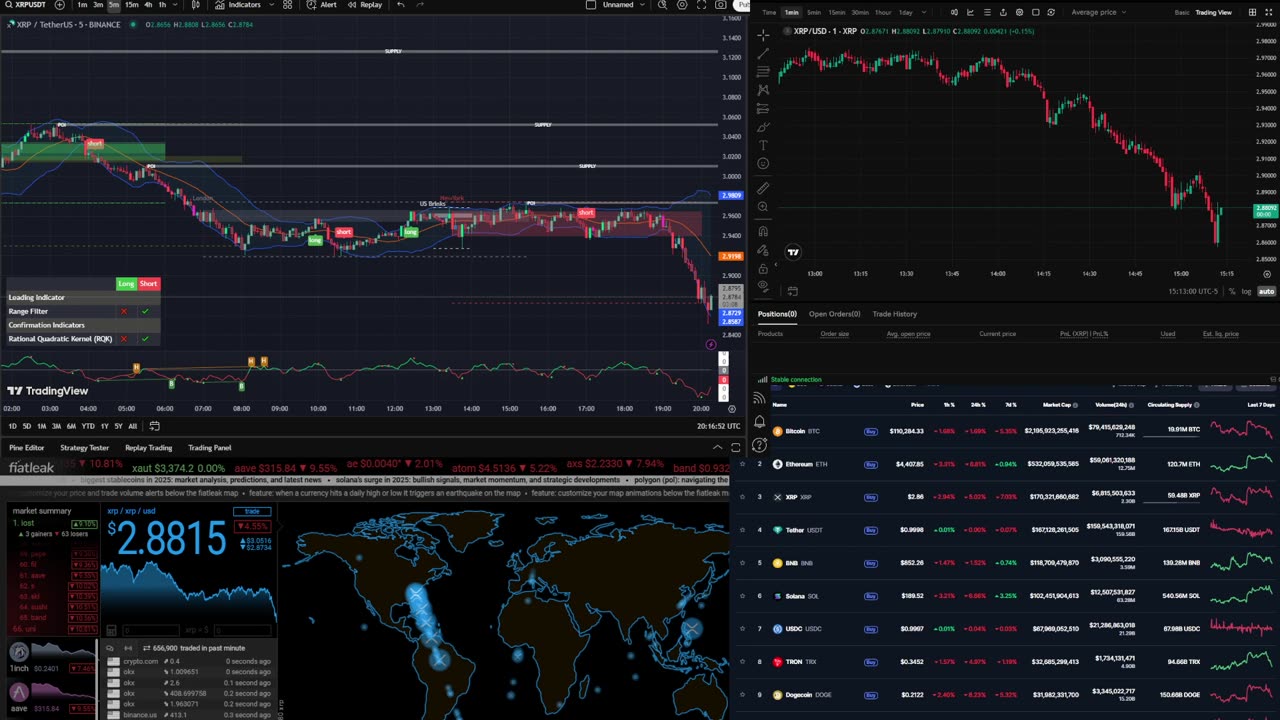Select the crosshair cursor tool on XRP/USD chart
Screen dimensions: 1280x720
click(x=763, y=35)
